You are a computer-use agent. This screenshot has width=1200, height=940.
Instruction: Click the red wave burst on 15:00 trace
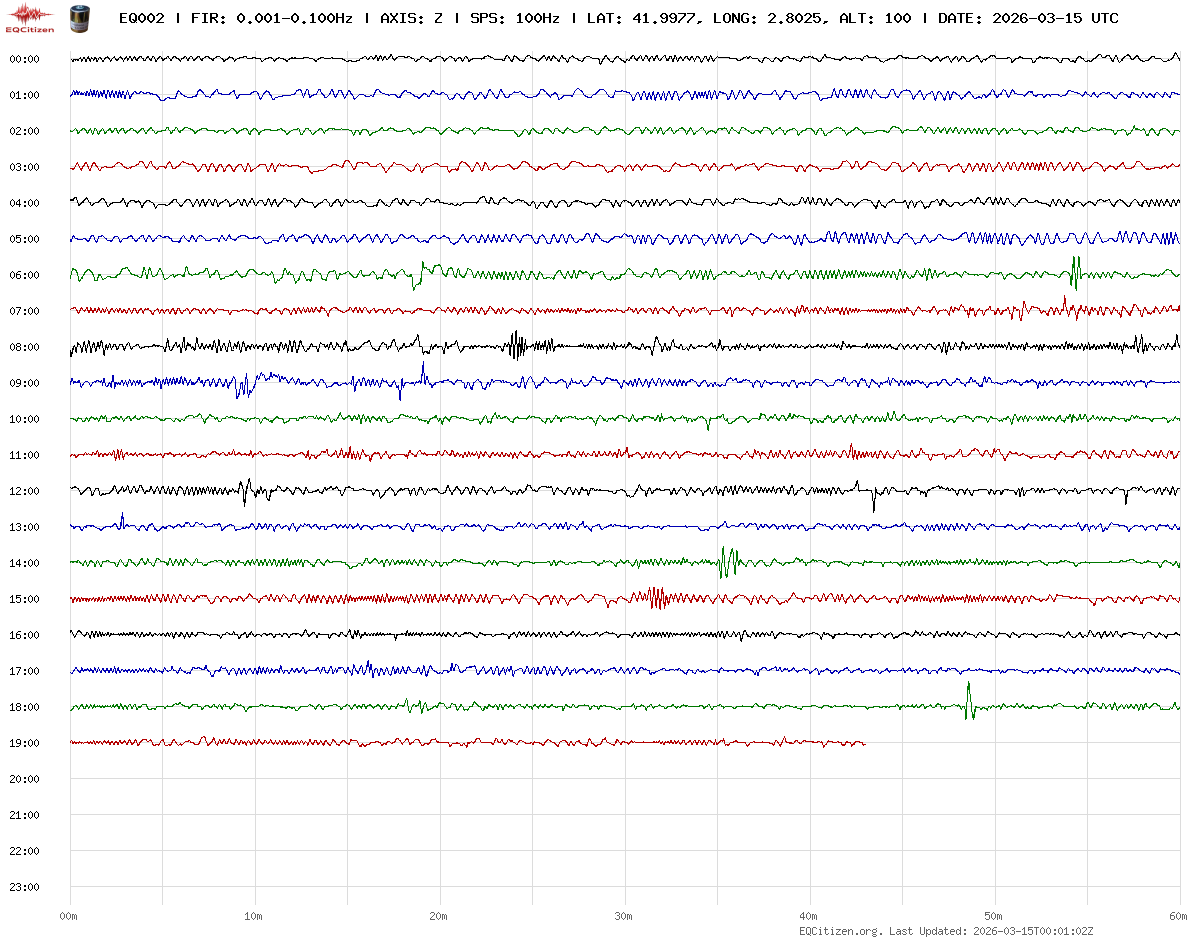pos(655,598)
